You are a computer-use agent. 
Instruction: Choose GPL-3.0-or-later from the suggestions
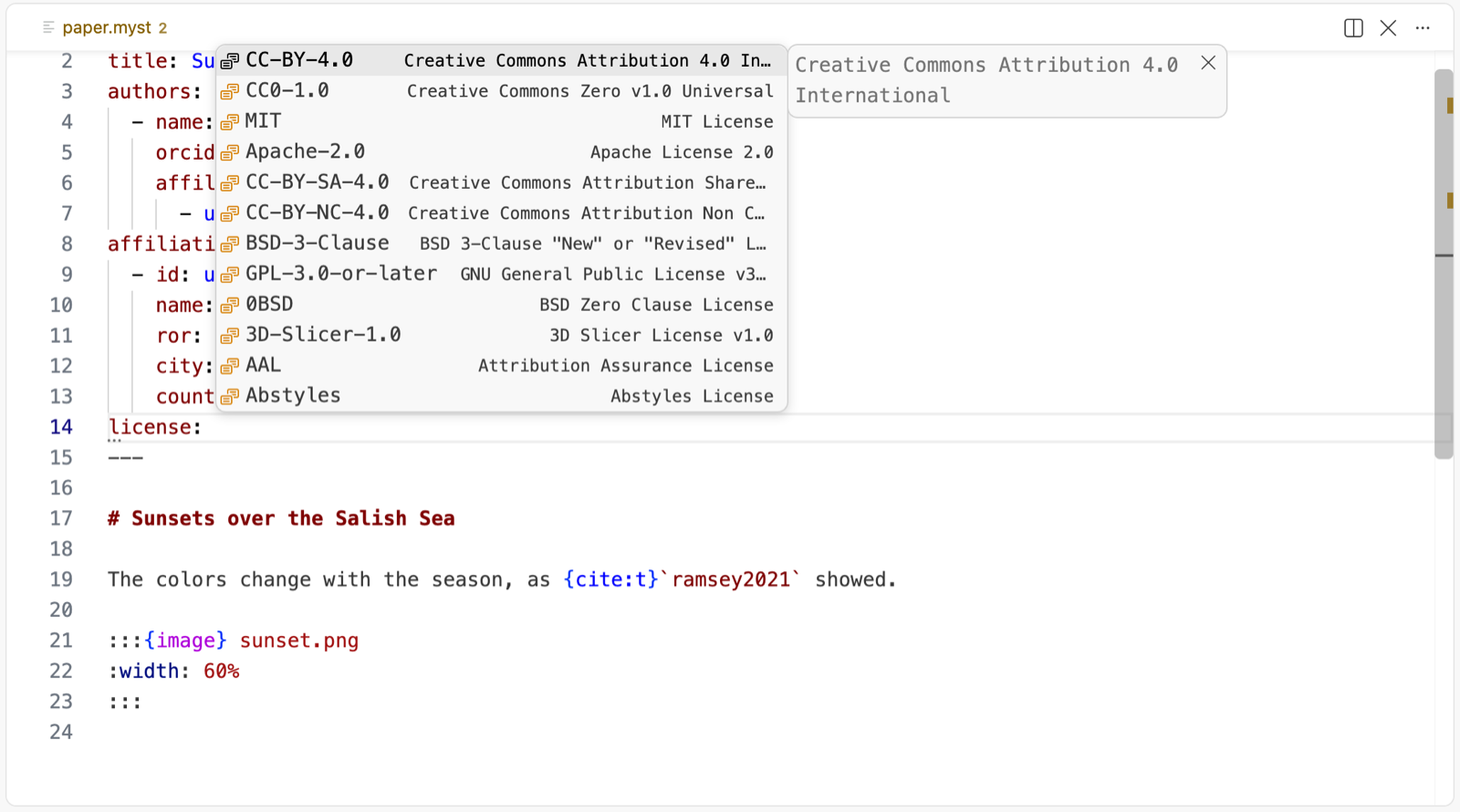(501, 274)
